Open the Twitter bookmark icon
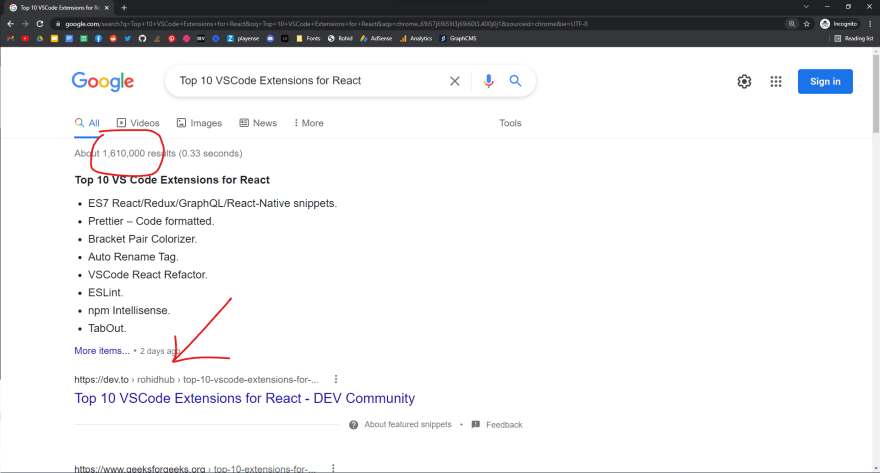880x473 pixels. pyautogui.click(x=128, y=39)
